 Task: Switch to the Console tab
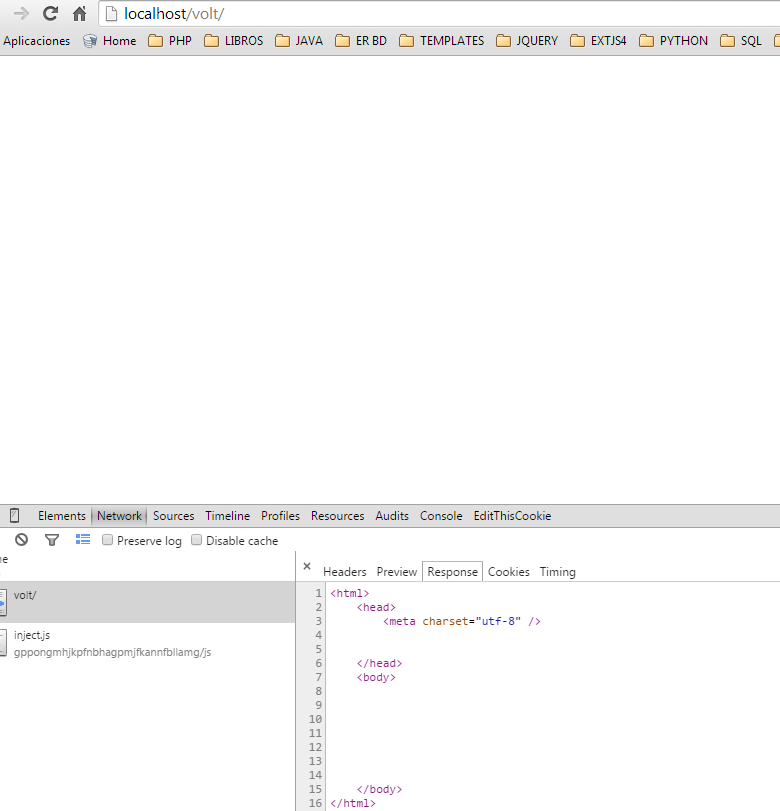(x=441, y=516)
